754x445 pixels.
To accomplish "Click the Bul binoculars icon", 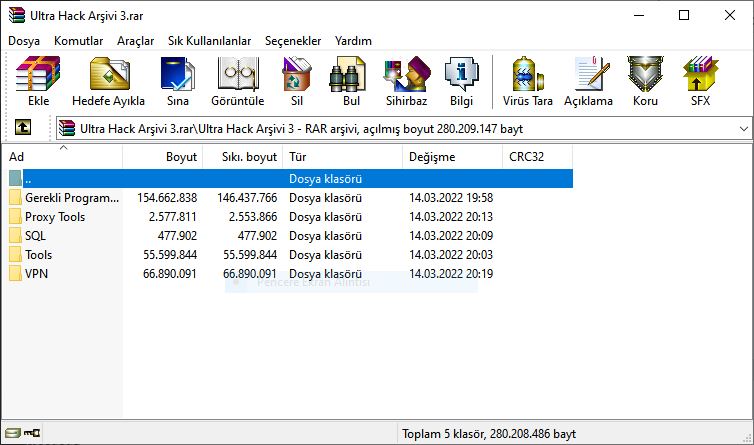I will [348, 74].
